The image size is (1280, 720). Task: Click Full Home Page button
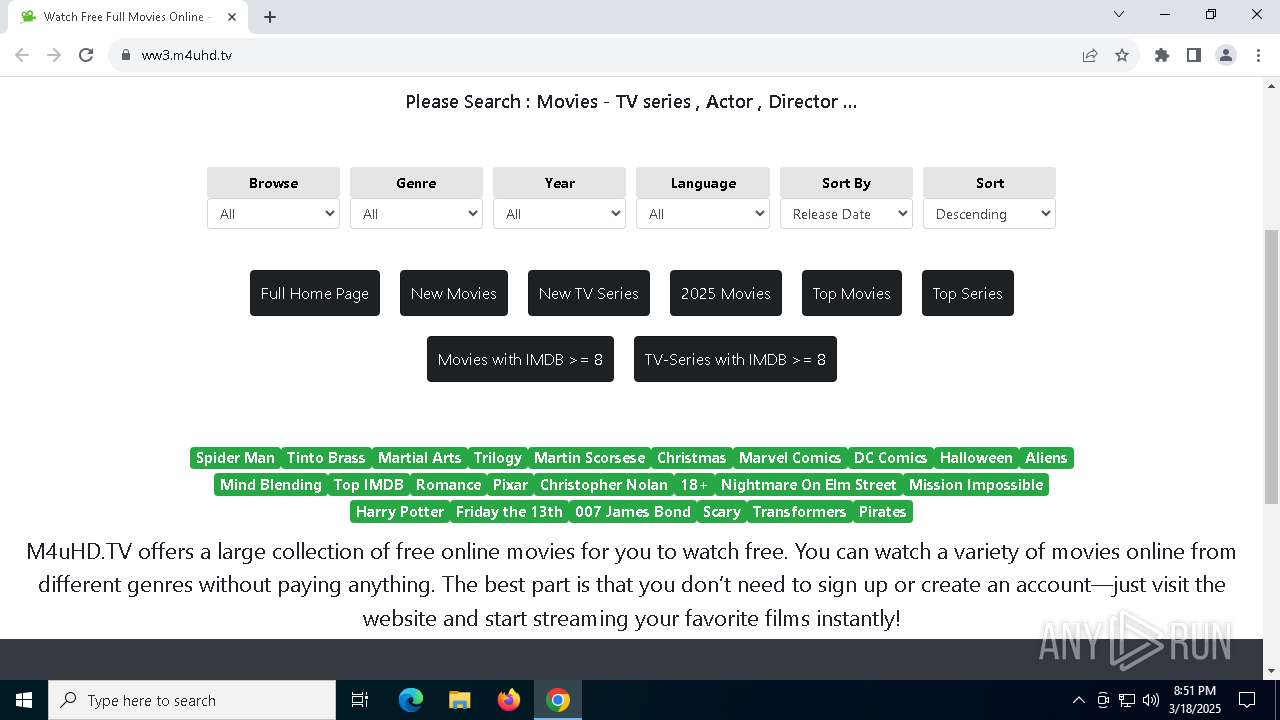[x=315, y=293]
